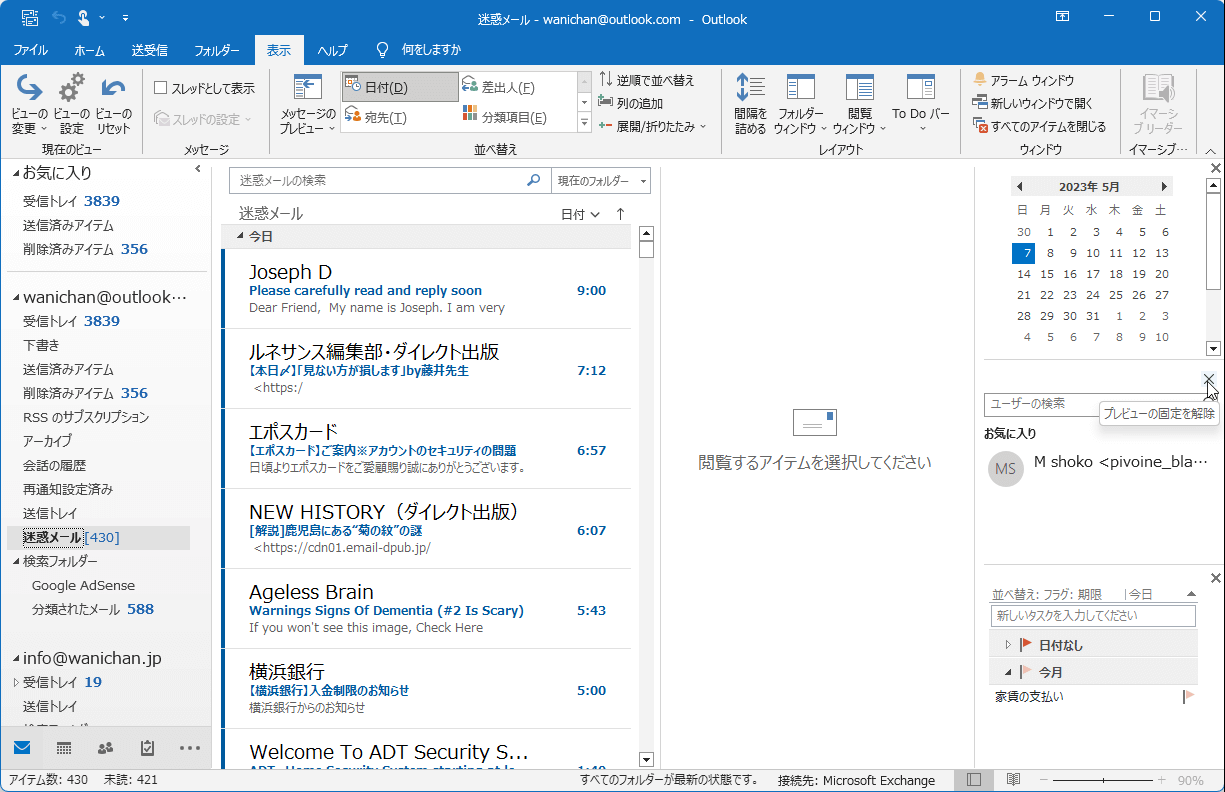
Task: Switch to Tasks view in navigation bar
Action: coord(148,748)
